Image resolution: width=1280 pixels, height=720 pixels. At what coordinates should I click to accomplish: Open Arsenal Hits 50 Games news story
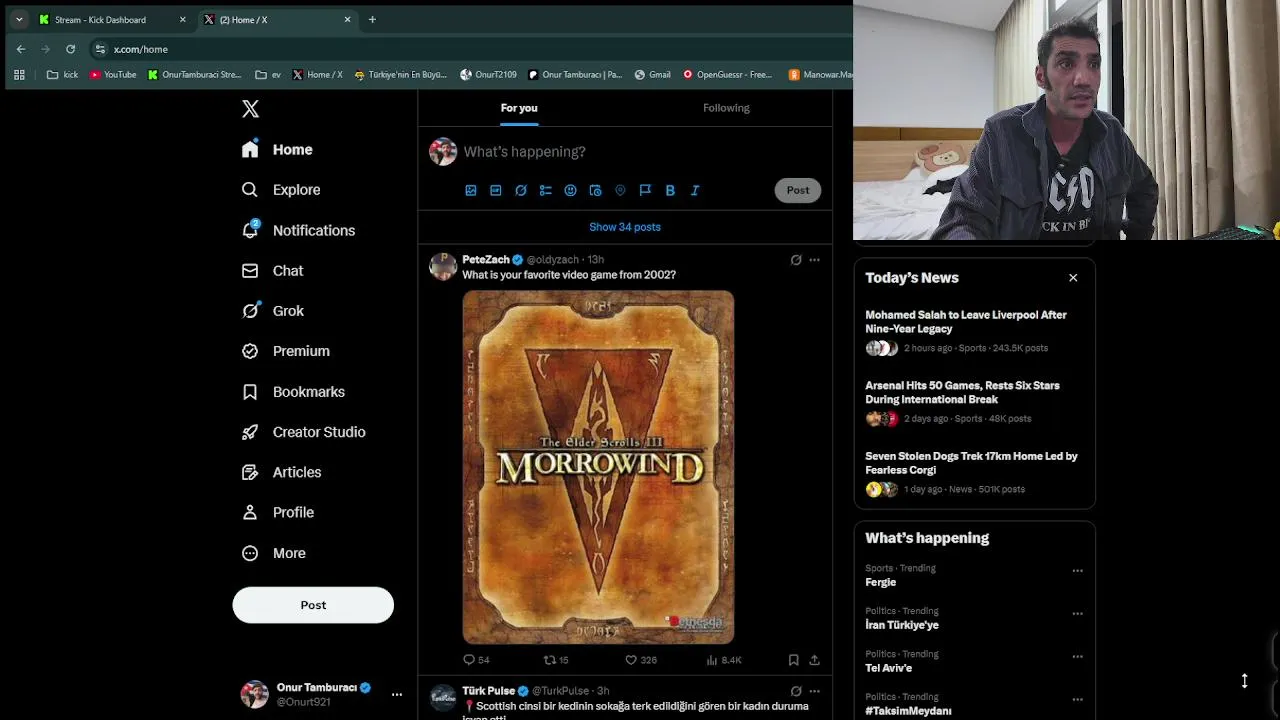coord(974,402)
